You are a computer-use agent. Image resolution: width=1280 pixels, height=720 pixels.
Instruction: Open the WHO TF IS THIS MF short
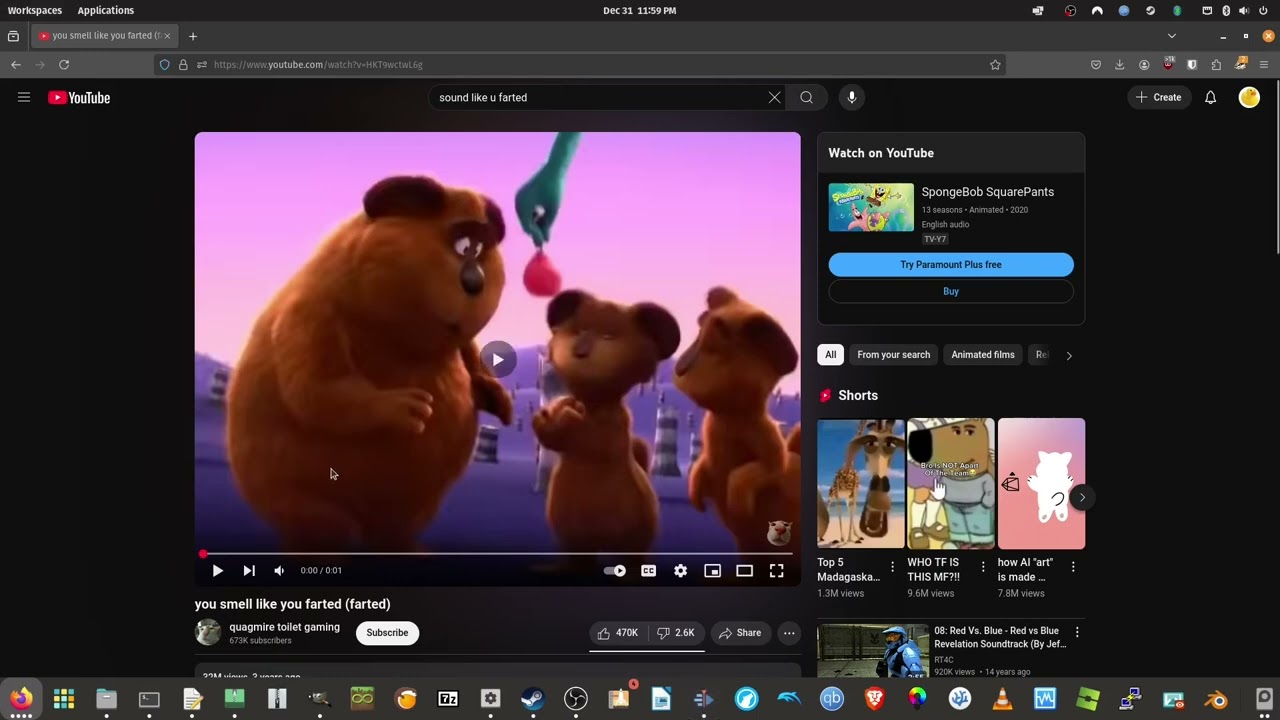point(951,483)
